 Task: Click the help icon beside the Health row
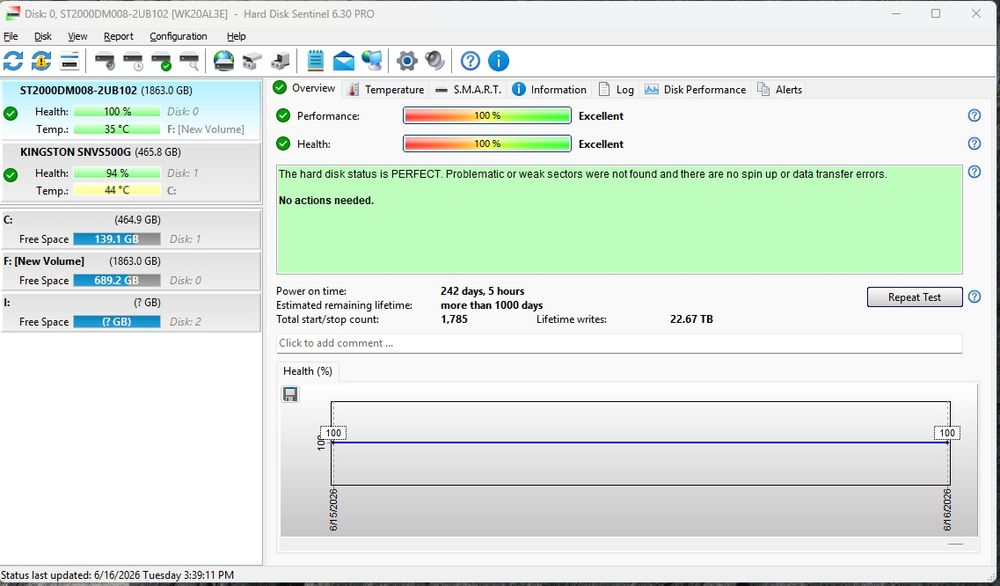(x=974, y=143)
